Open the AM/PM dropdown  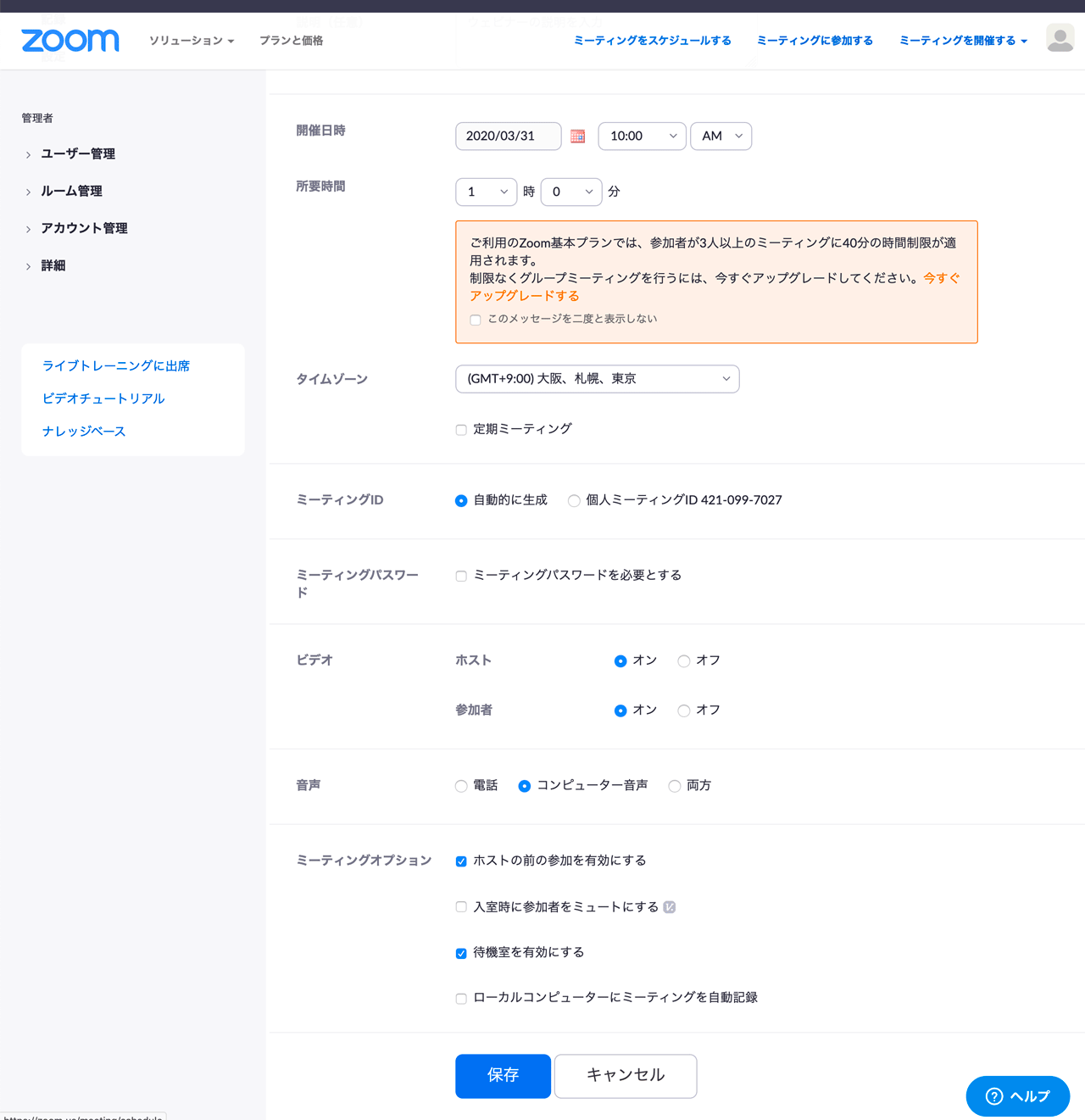(721, 137)
